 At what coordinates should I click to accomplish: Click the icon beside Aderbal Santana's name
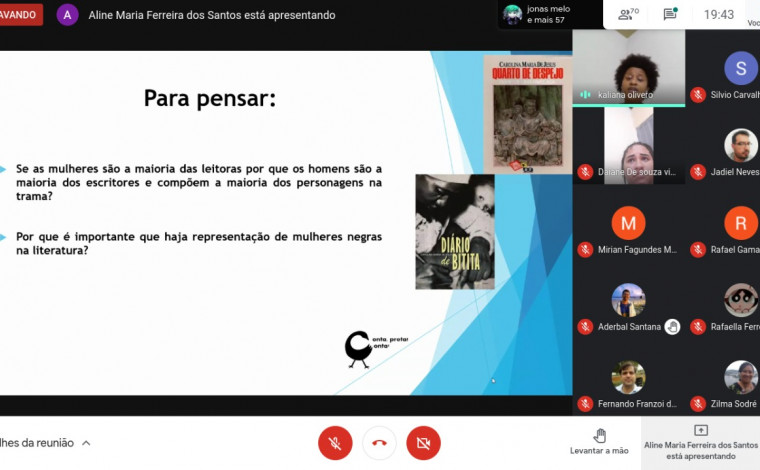click(x=672, y=327)
